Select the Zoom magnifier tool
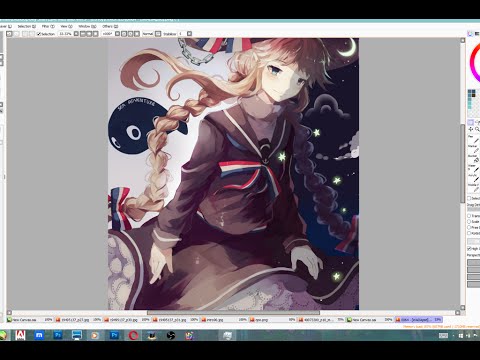The height and width of the screenshot is (360, 480). pos(477,129)
